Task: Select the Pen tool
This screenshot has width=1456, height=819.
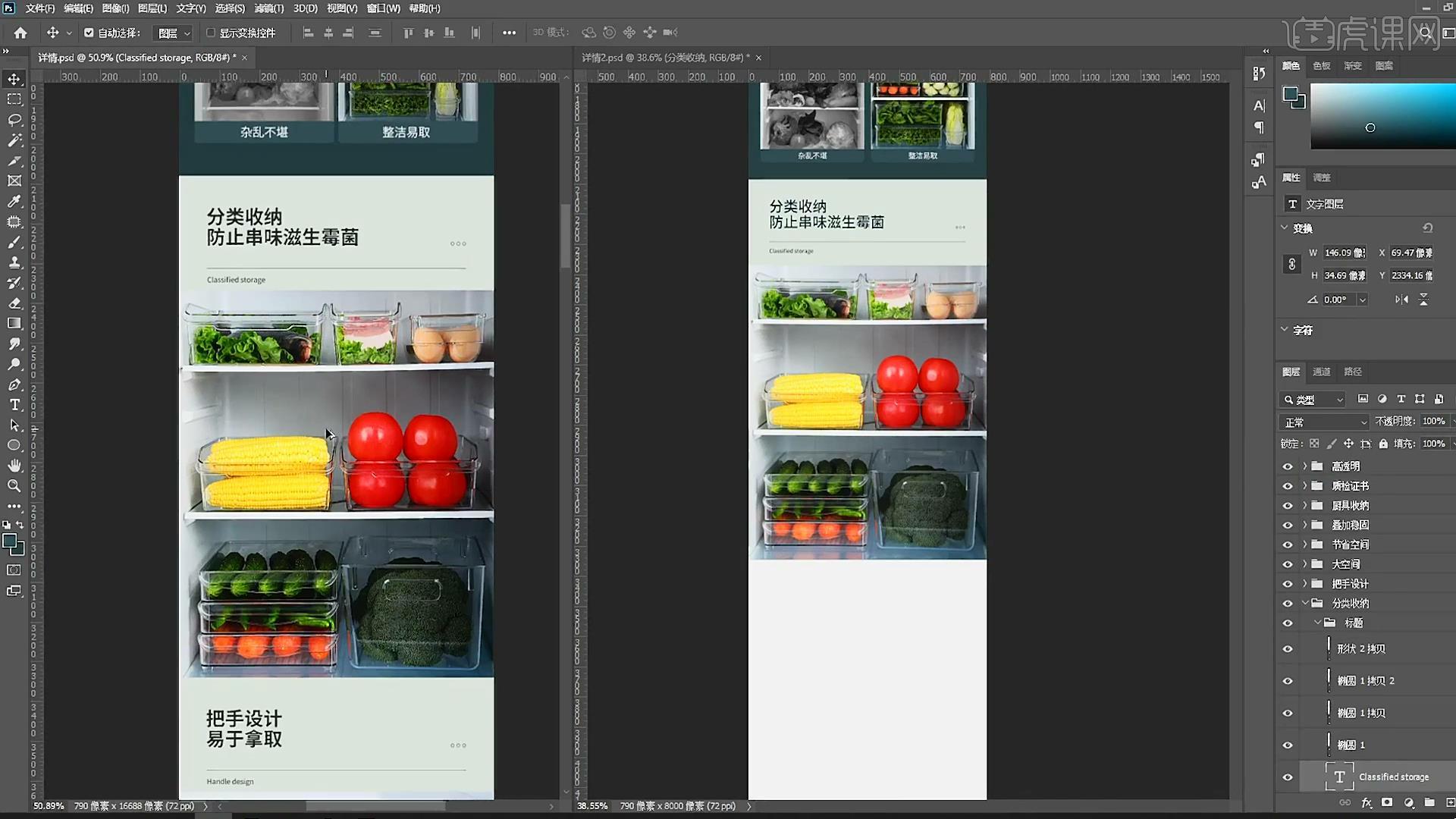Action: pos(14,384)
